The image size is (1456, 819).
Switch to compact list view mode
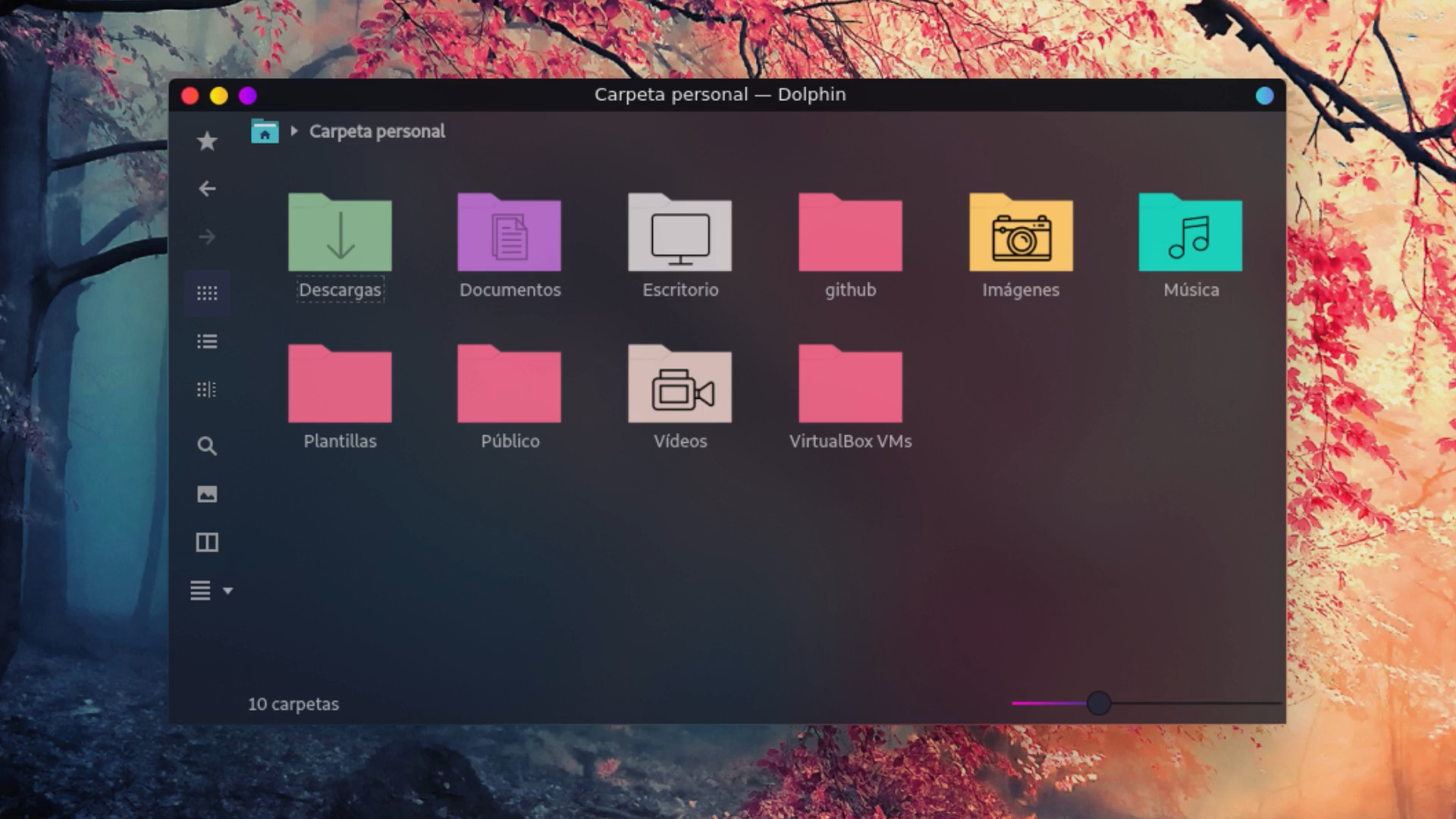207,341
